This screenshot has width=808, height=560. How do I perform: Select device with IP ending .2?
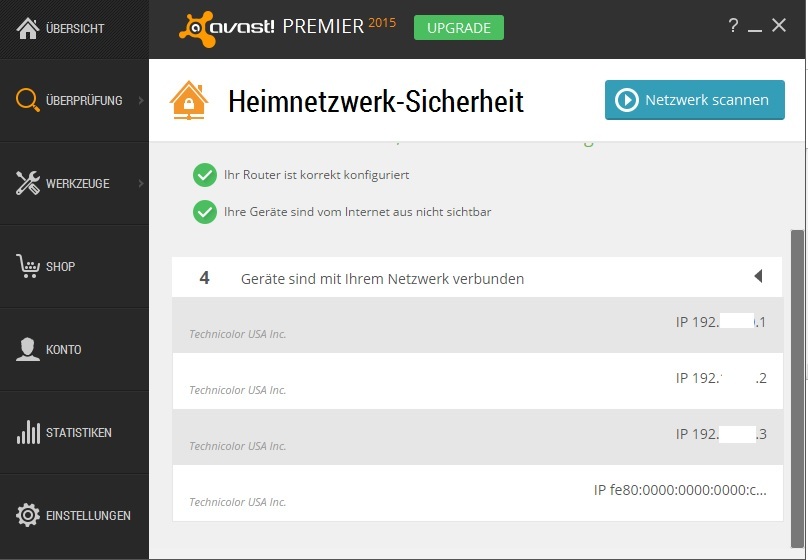click(477, 381)
